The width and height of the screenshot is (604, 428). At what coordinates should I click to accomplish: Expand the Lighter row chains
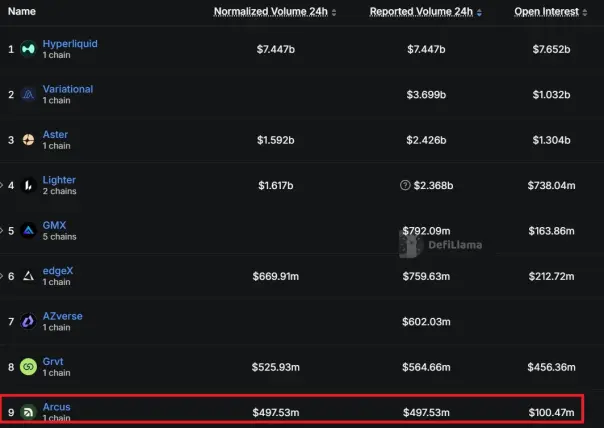tap(1, 185)
